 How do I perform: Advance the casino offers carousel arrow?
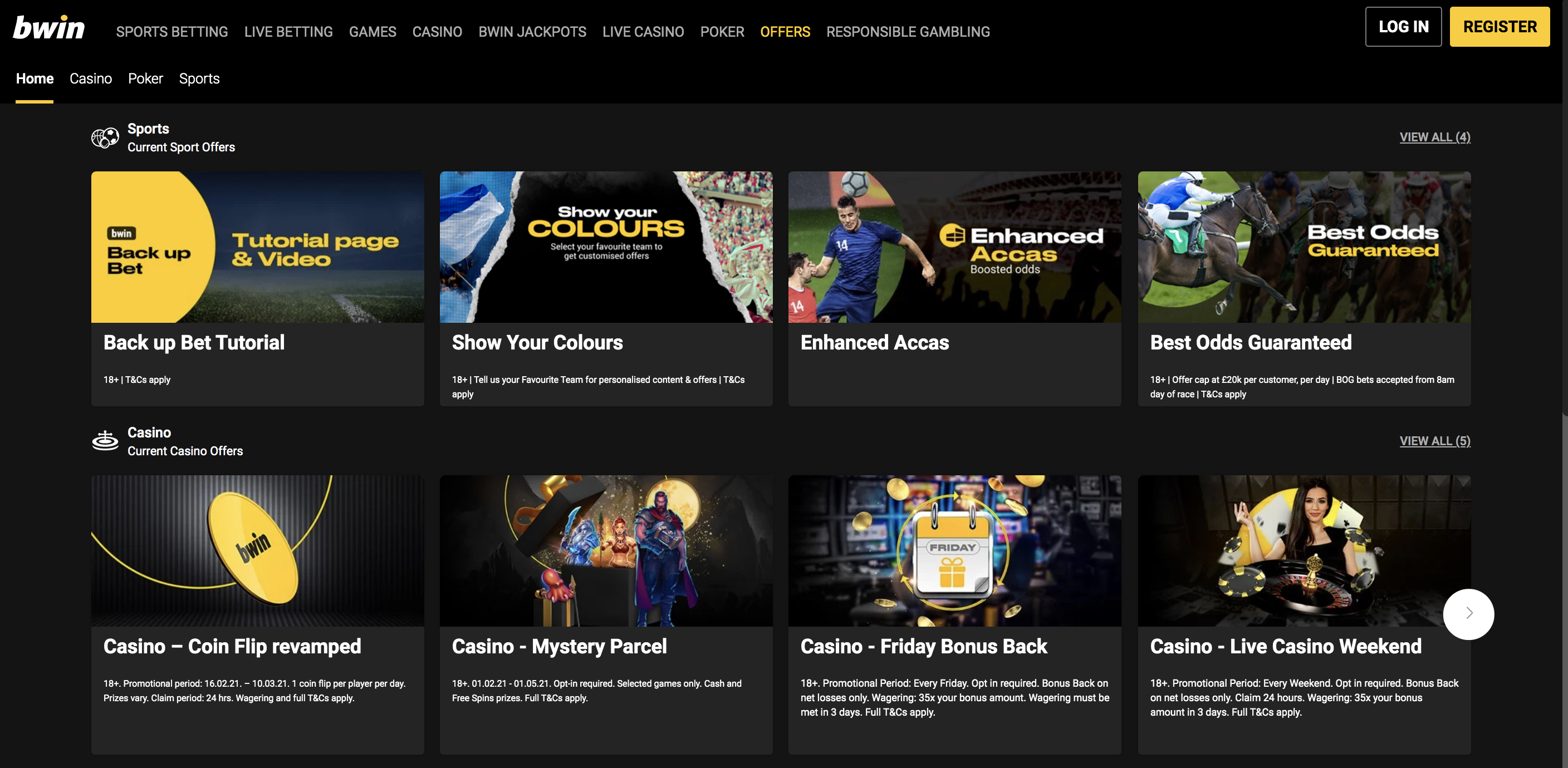pyautogui.click(x=1469, y=614)
